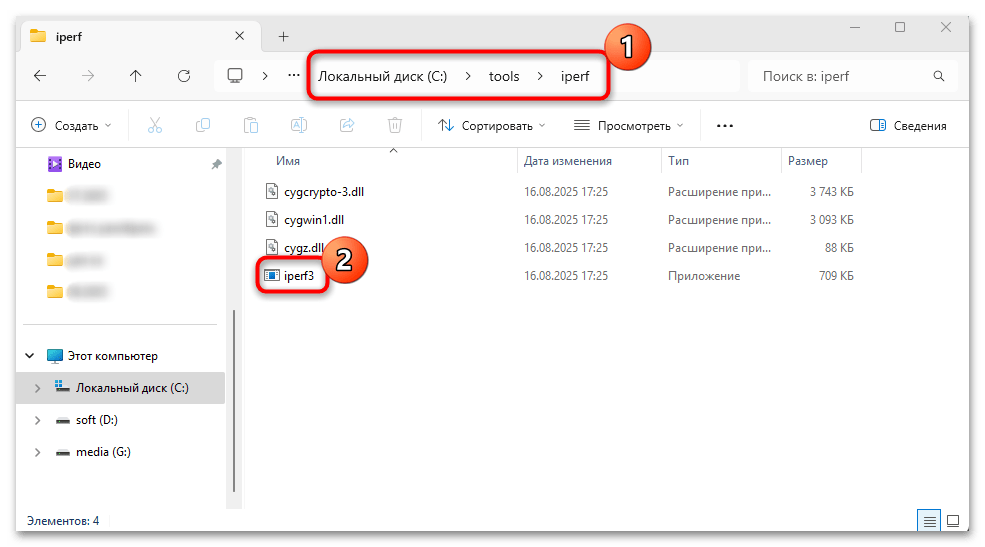The height and width of the screenshot is (547, 985).
Task: Expand Локальный диск (C:) in sidebar
Action: point(37,388)
